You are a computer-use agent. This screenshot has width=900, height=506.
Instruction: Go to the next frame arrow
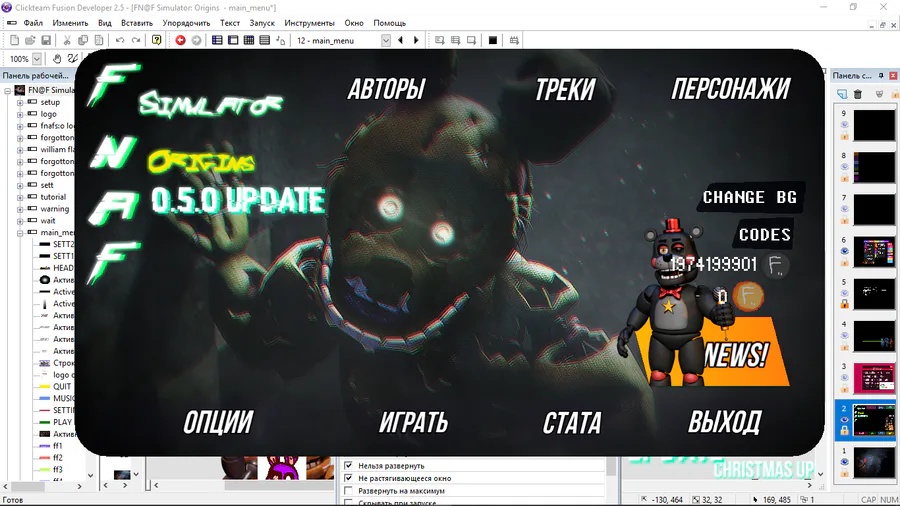coord(416,40)
